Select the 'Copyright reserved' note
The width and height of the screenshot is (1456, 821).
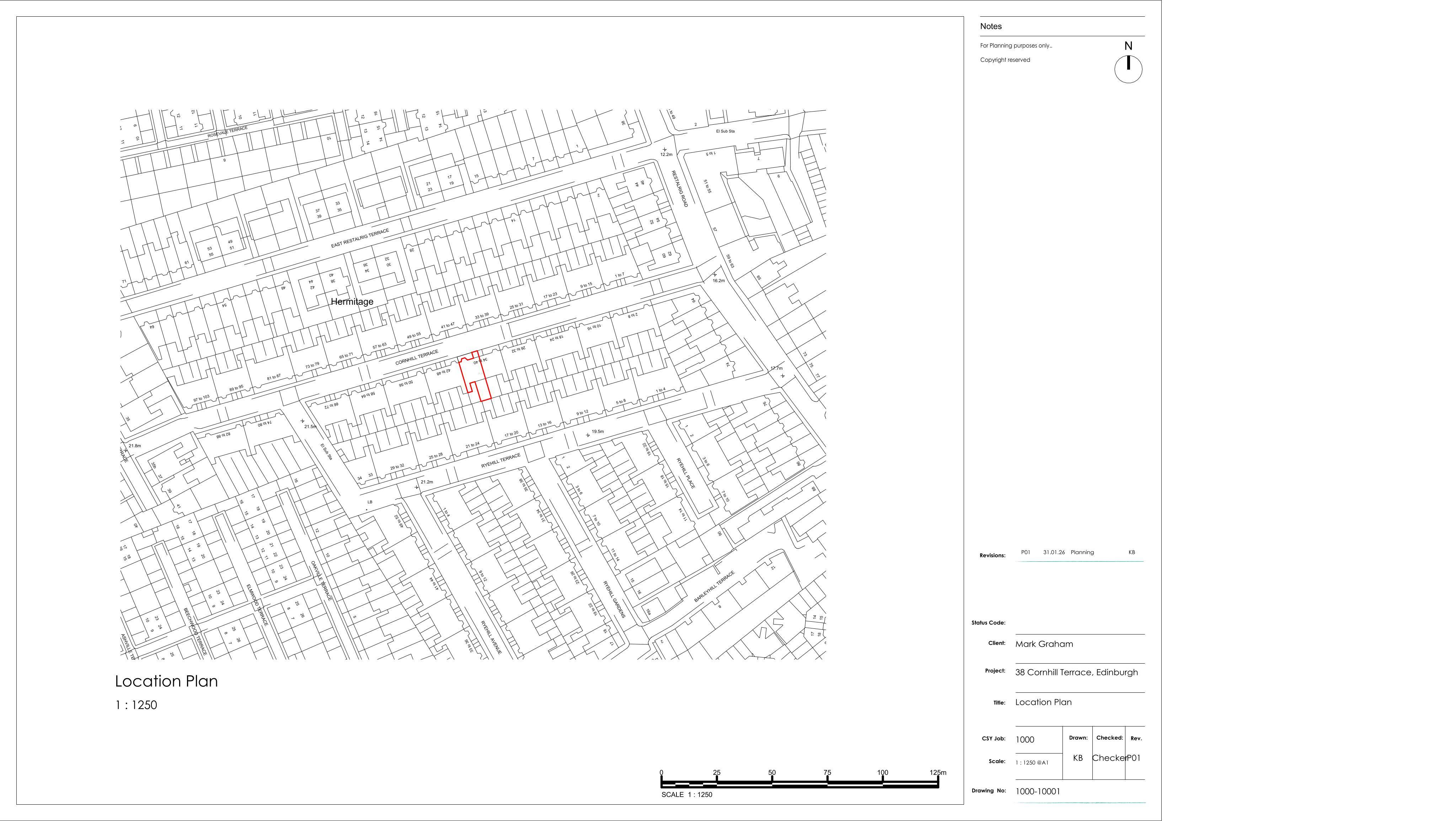1005,60
